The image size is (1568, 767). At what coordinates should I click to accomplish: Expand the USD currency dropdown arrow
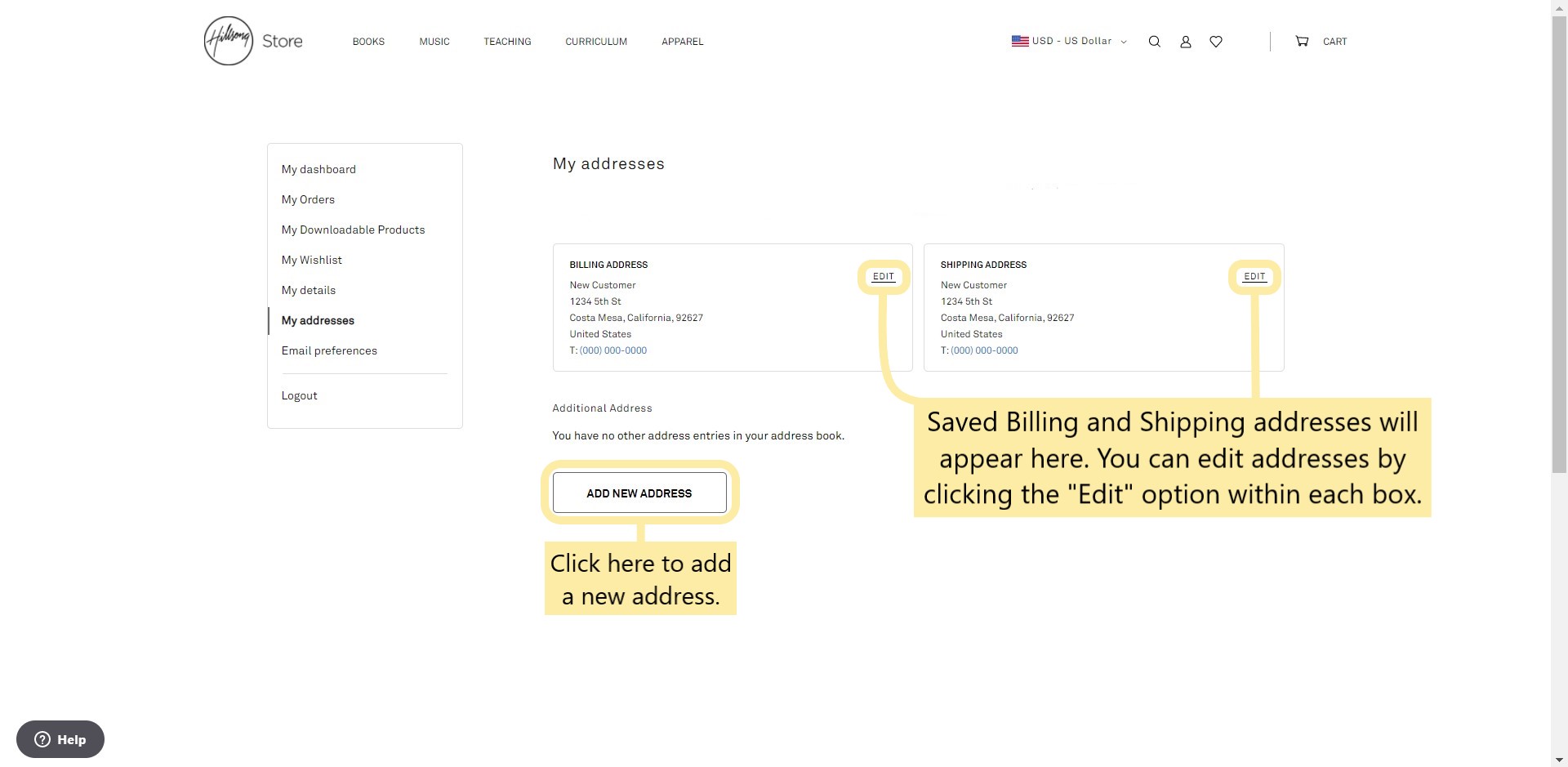click(x=1124, y=42)
